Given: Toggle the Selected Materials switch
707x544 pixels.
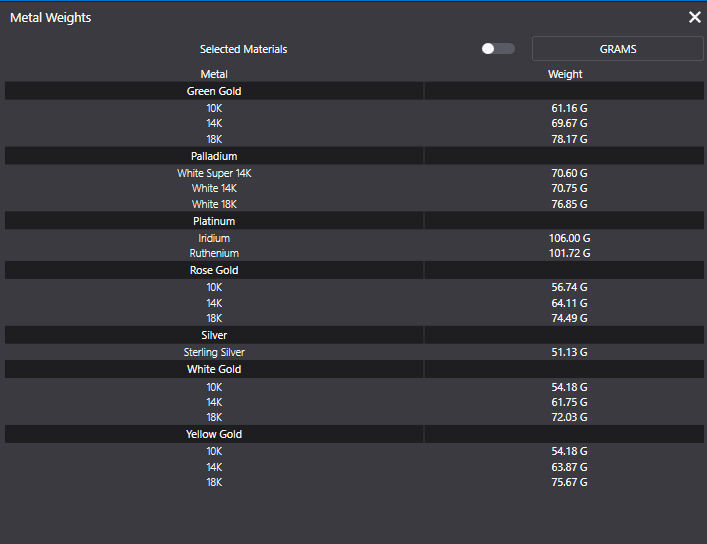Looking at the screenshot, I should (x=497, y=49).
